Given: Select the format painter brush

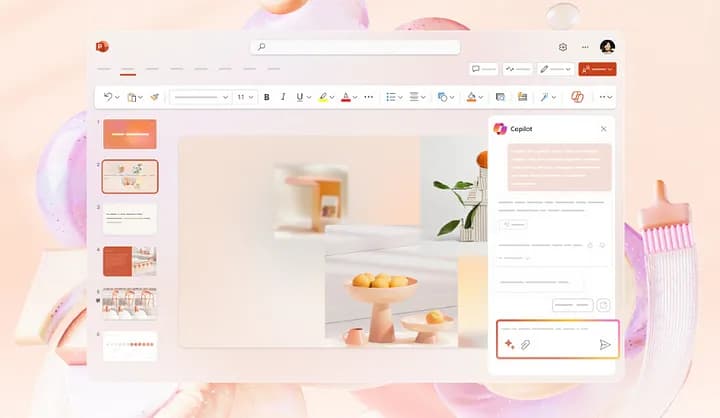Looking at the screenshot, I should 155,97.
